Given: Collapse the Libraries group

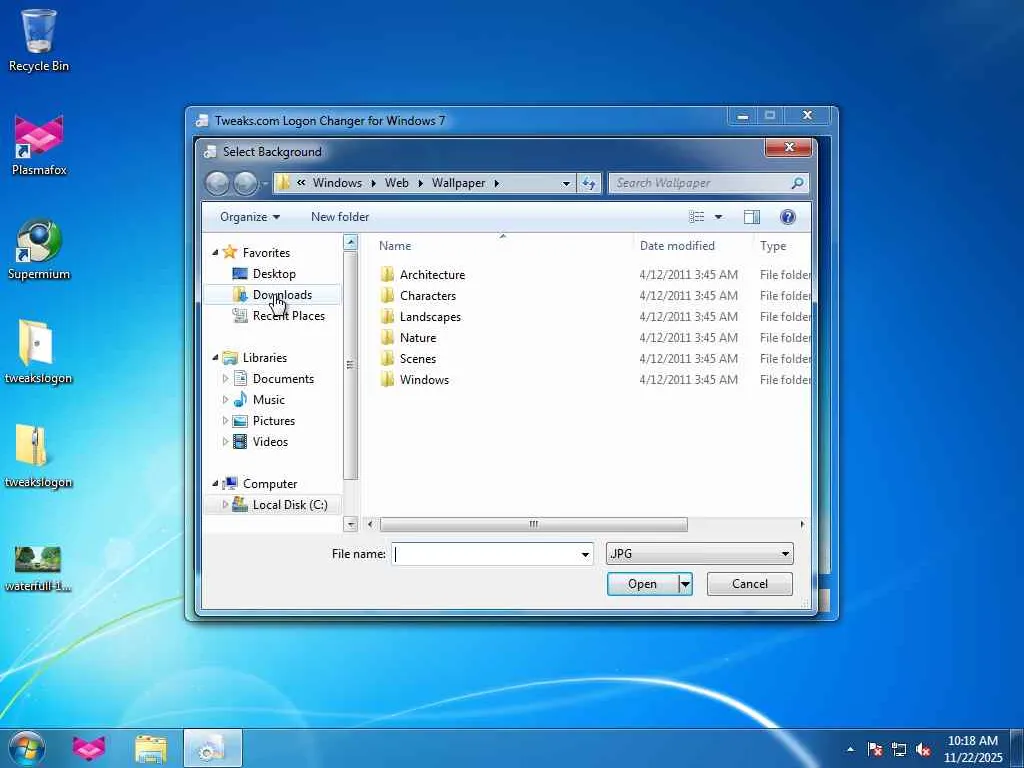Looking at the screenshot, I should point(215,358).
